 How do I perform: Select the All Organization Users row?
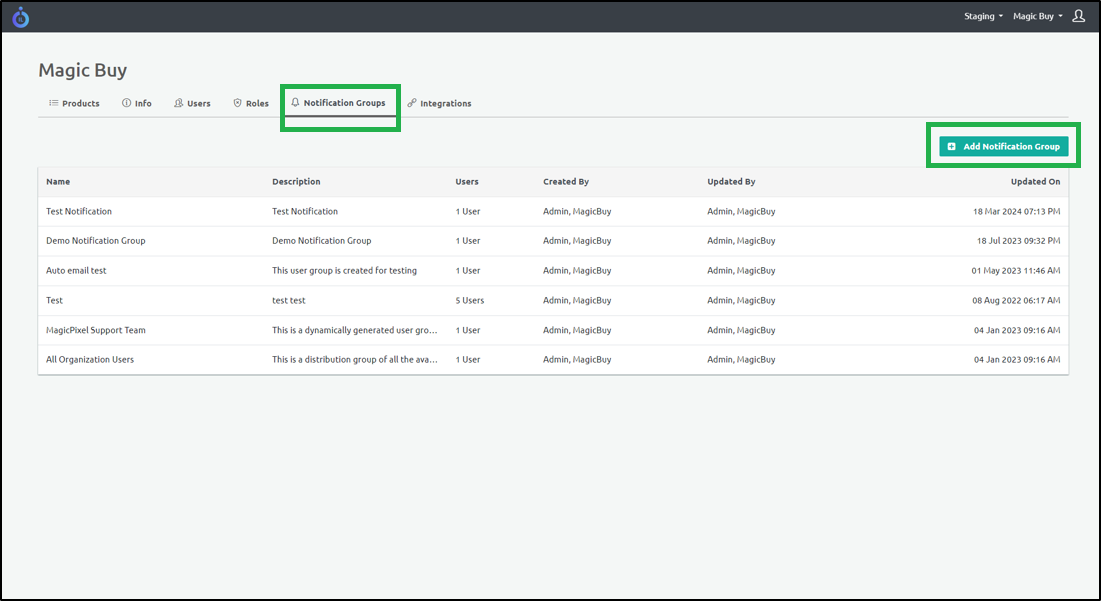pyautogui.click(x=90, y=360)
